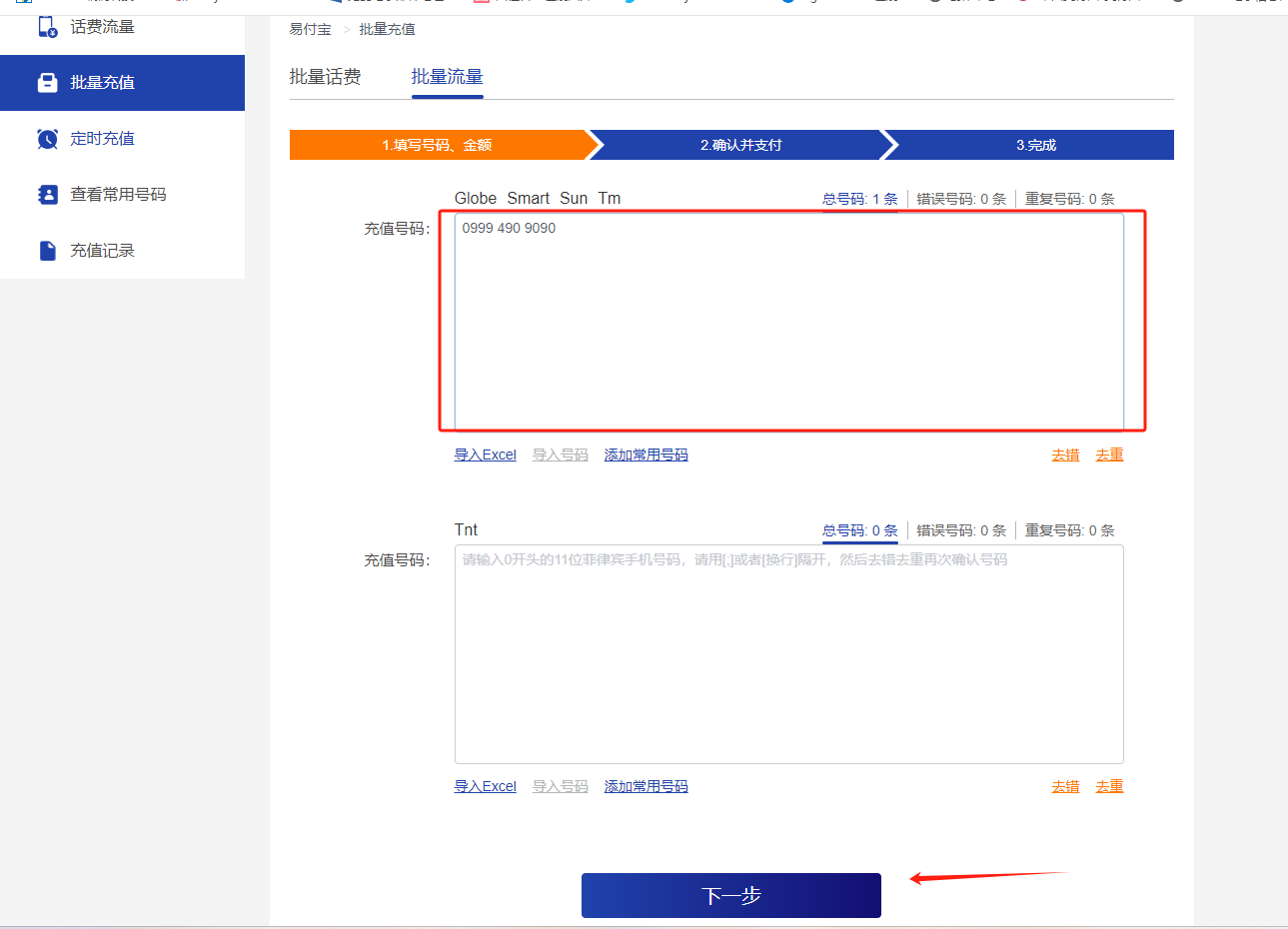Screen dimensions: 1288x929
Task: Click the 定时充值 clock icon in sidebar
Action: 47,139
